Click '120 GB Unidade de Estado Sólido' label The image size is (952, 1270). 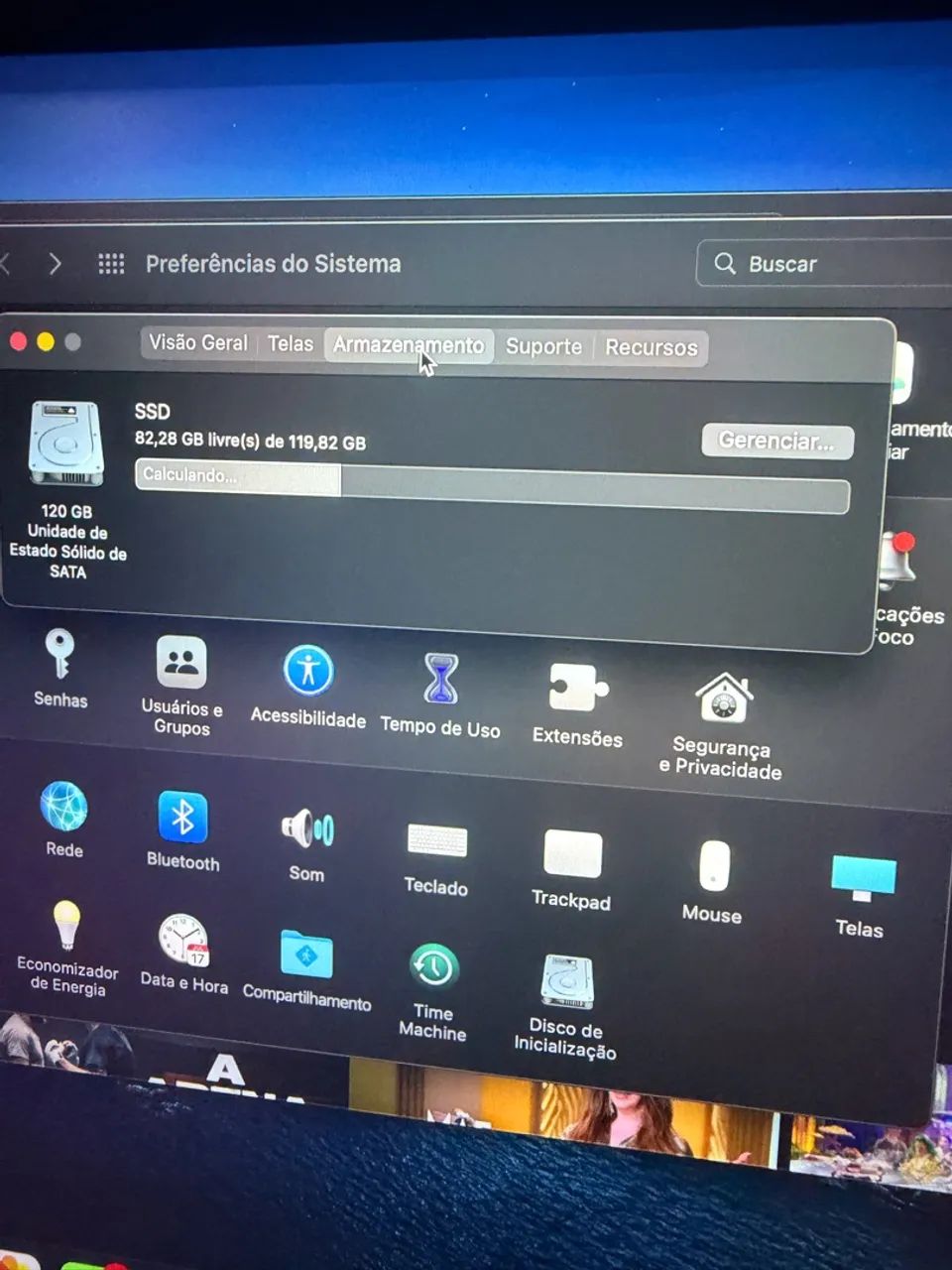pos(67,541)
